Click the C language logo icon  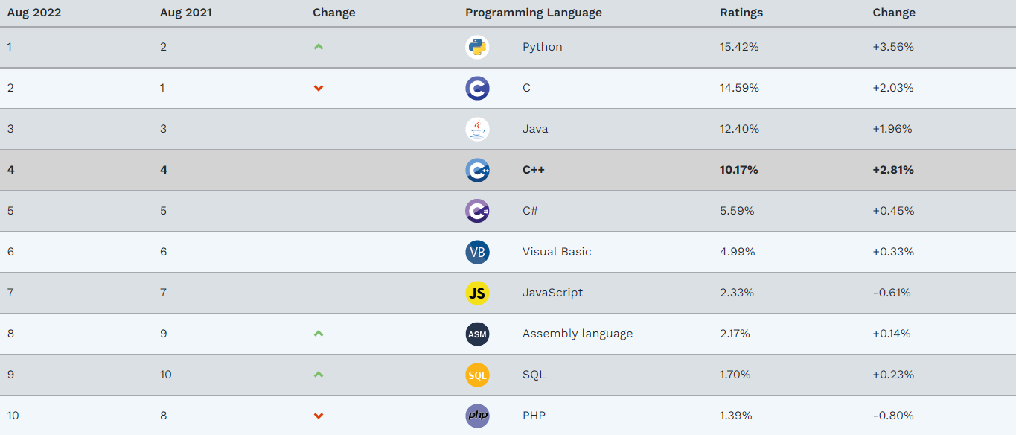pyautogui.click(x=477, y=88)
